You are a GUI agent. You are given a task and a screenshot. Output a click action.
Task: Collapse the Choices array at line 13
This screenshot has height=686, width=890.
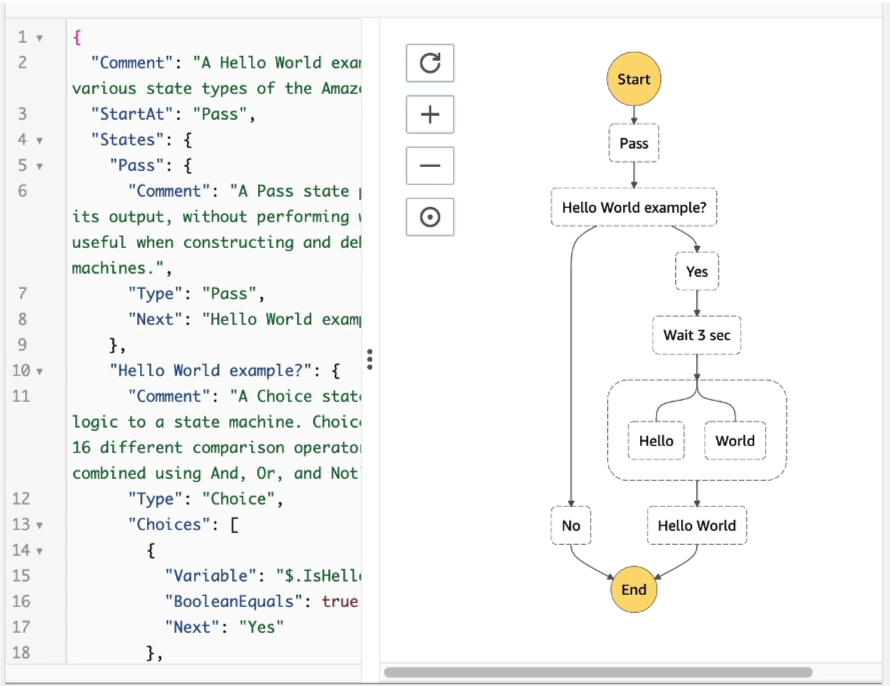point(40,525)
